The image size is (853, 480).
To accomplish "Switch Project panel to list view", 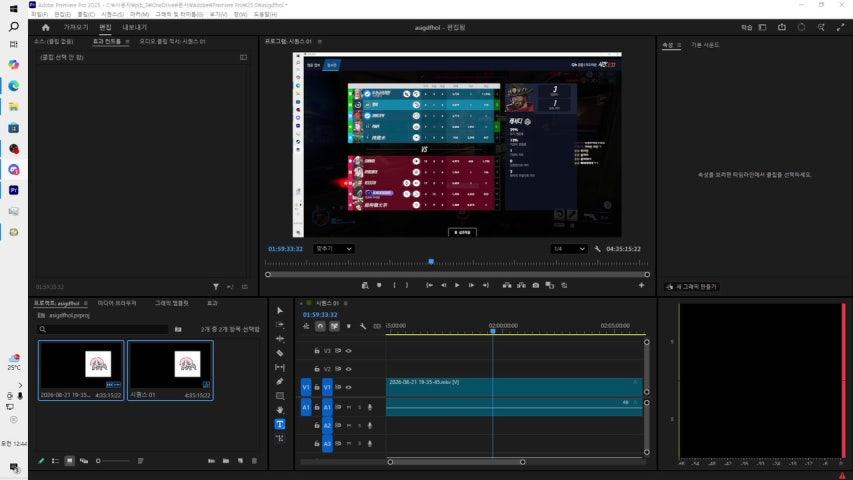I will coord(55,461).
